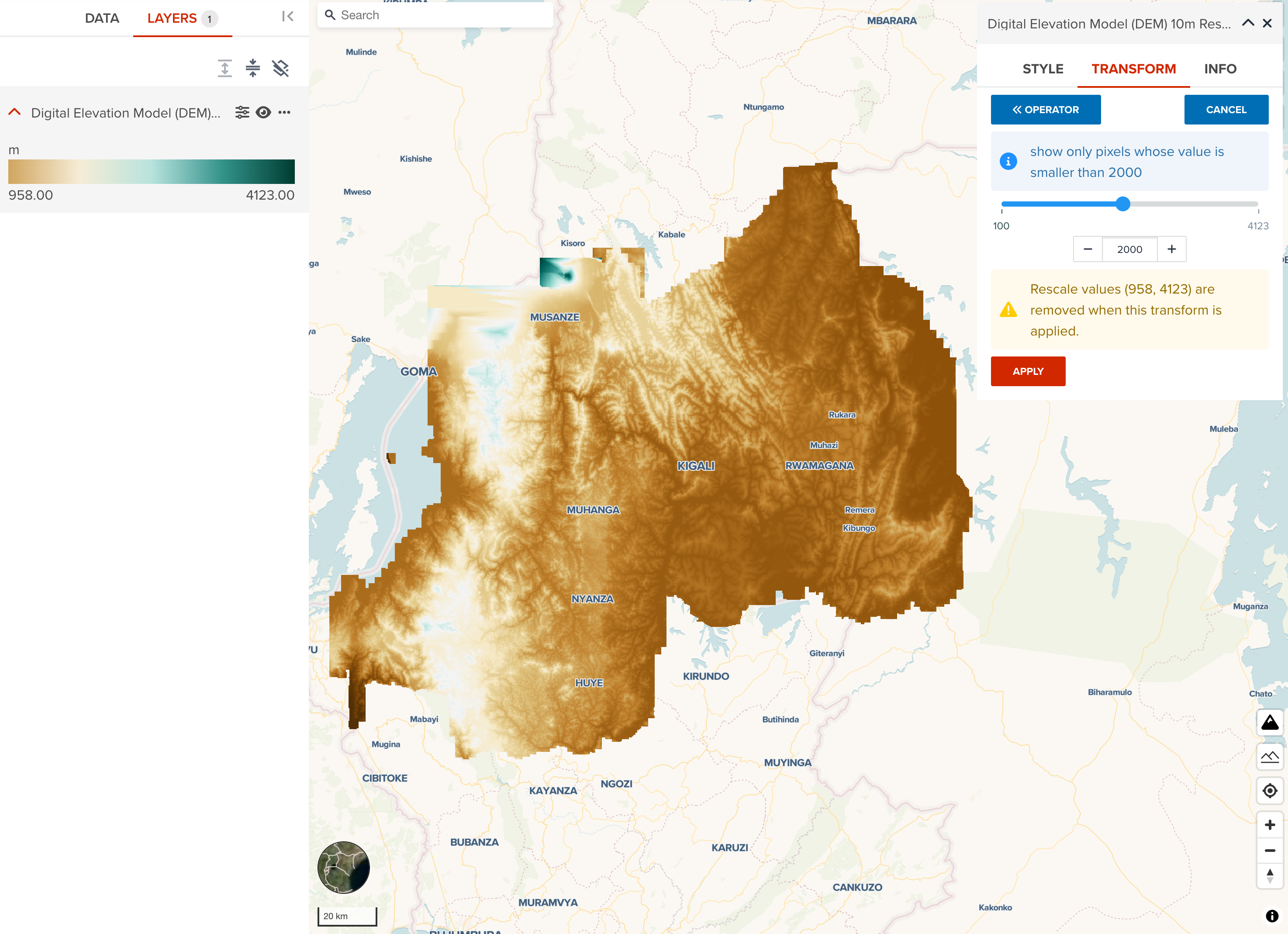Screen dimensions: 1288x934
Task: Open DEM layer settings sliders icon
Action: (x=242, y=112)
